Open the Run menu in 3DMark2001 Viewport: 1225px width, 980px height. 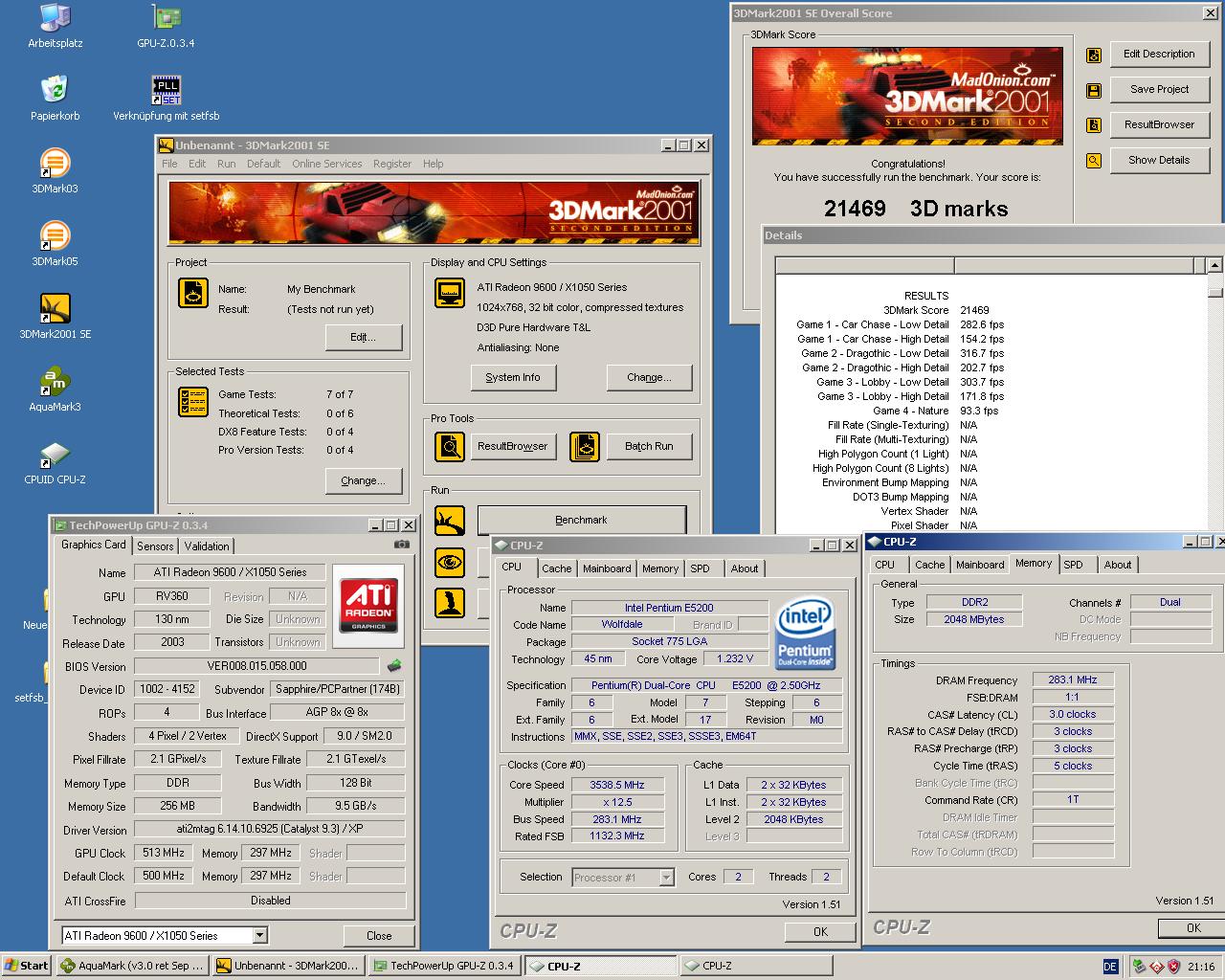tap(226, 164)
